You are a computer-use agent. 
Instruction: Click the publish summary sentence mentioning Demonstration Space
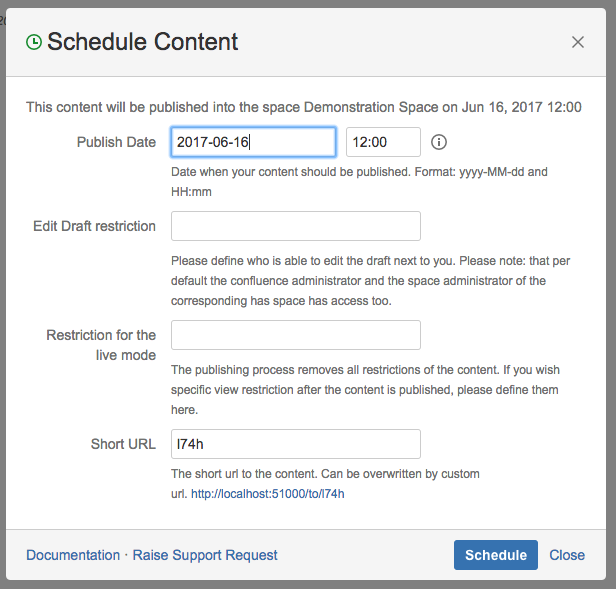coord(304,106)
